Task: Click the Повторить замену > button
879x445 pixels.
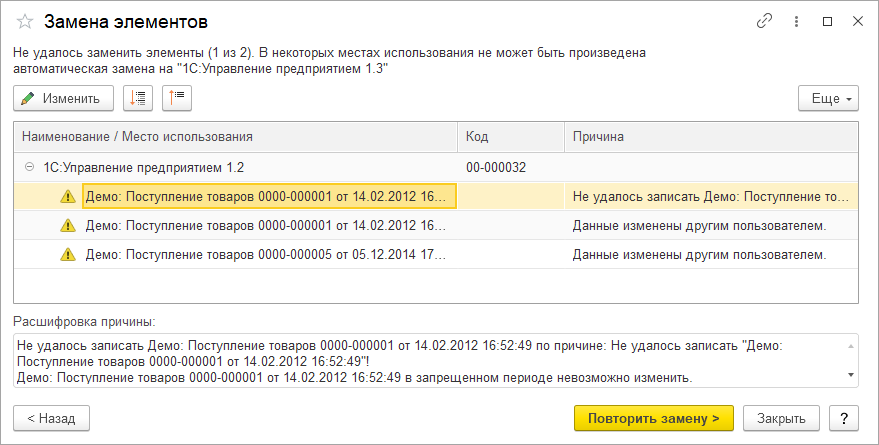Action: [654, 418]
